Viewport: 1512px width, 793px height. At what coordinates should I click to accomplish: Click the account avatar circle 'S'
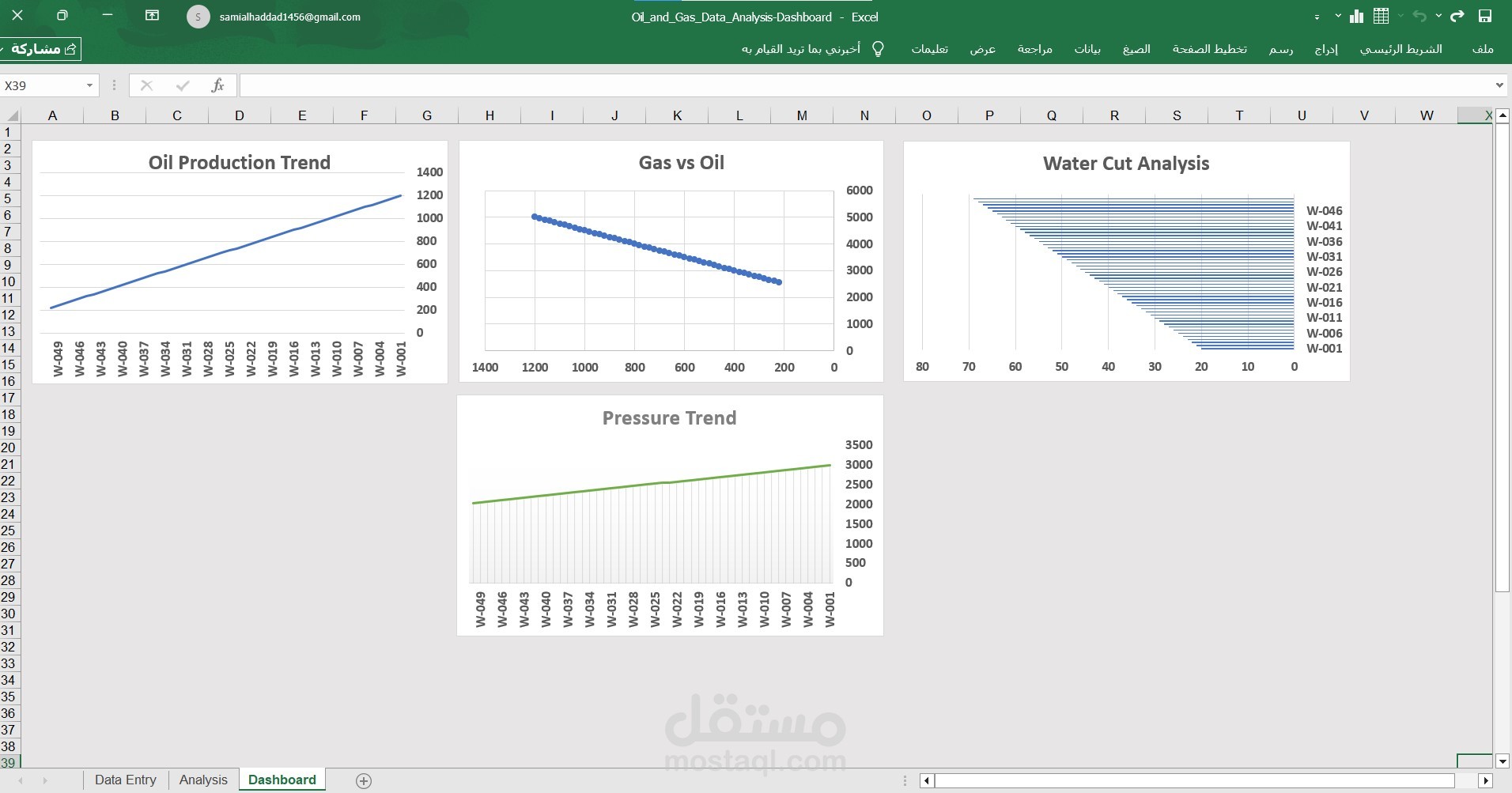[198, 17]
